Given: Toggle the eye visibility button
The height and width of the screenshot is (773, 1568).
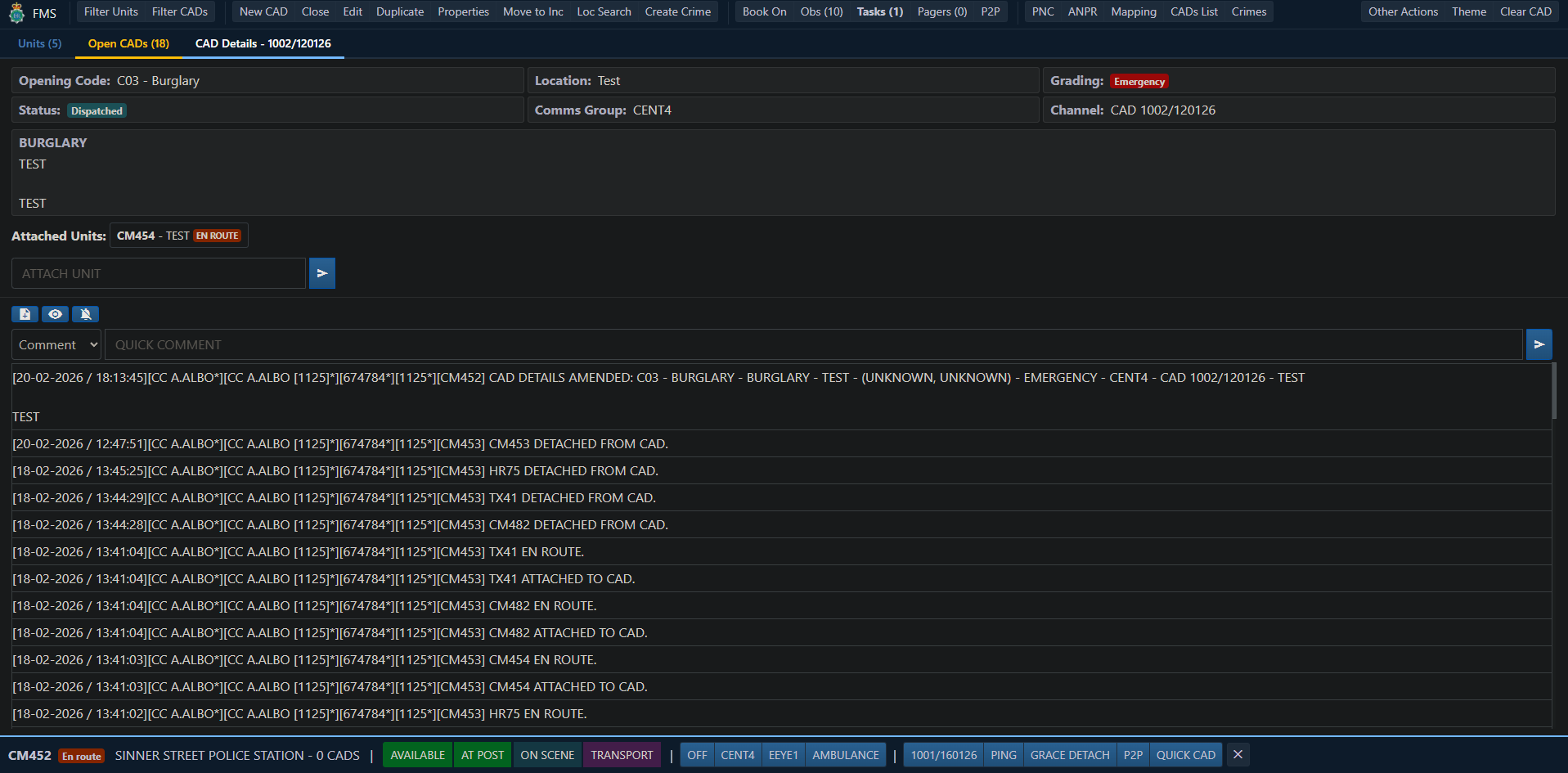Looking at the screenshot, I should (x=55, y=314).
